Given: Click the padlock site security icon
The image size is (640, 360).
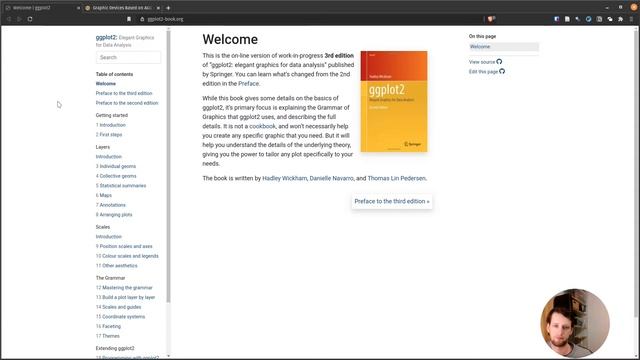Looking at the screenshot, I should click(x=142, y=19).
